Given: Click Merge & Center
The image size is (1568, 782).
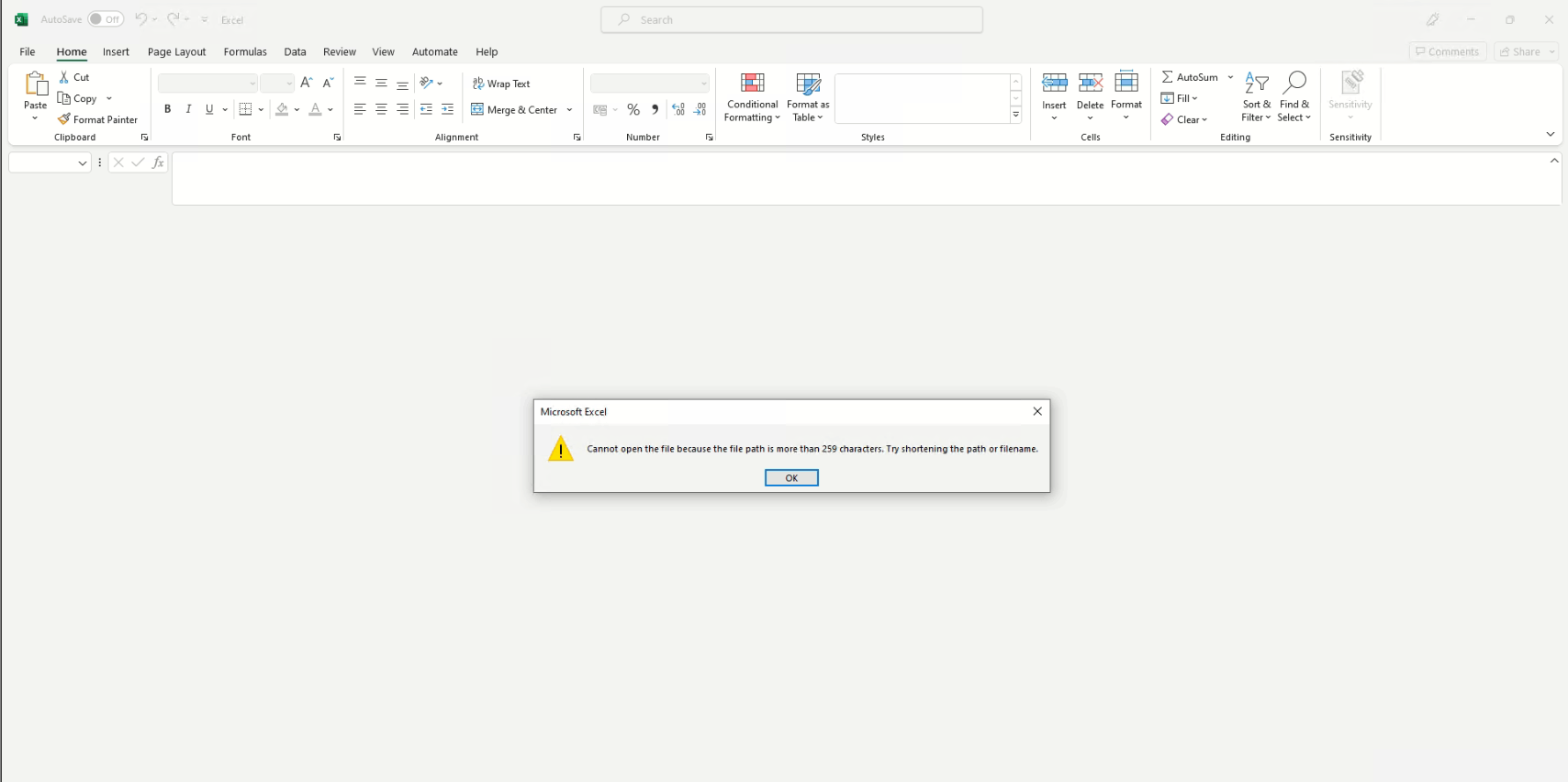Looking at the screenshot, I should point(514,109).
